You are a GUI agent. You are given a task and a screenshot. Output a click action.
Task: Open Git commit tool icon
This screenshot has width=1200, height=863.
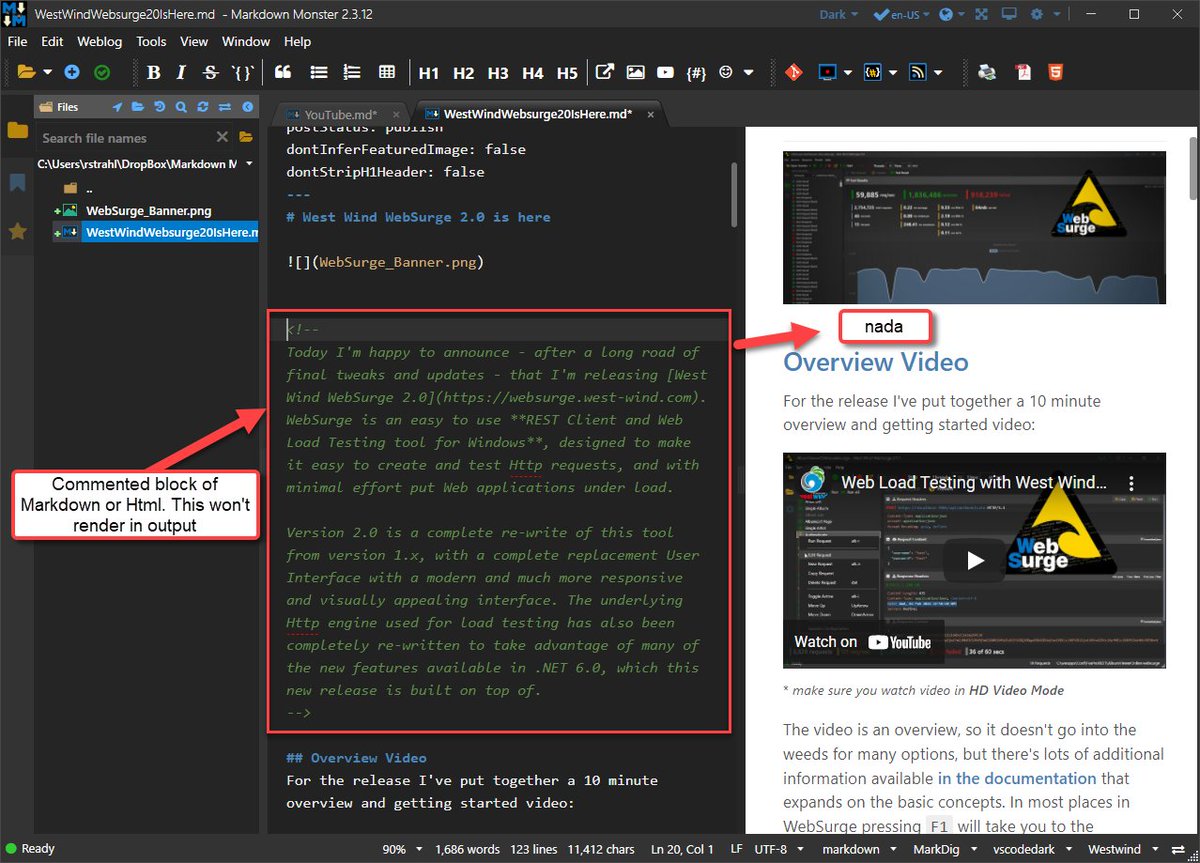(x=793, y=72)
